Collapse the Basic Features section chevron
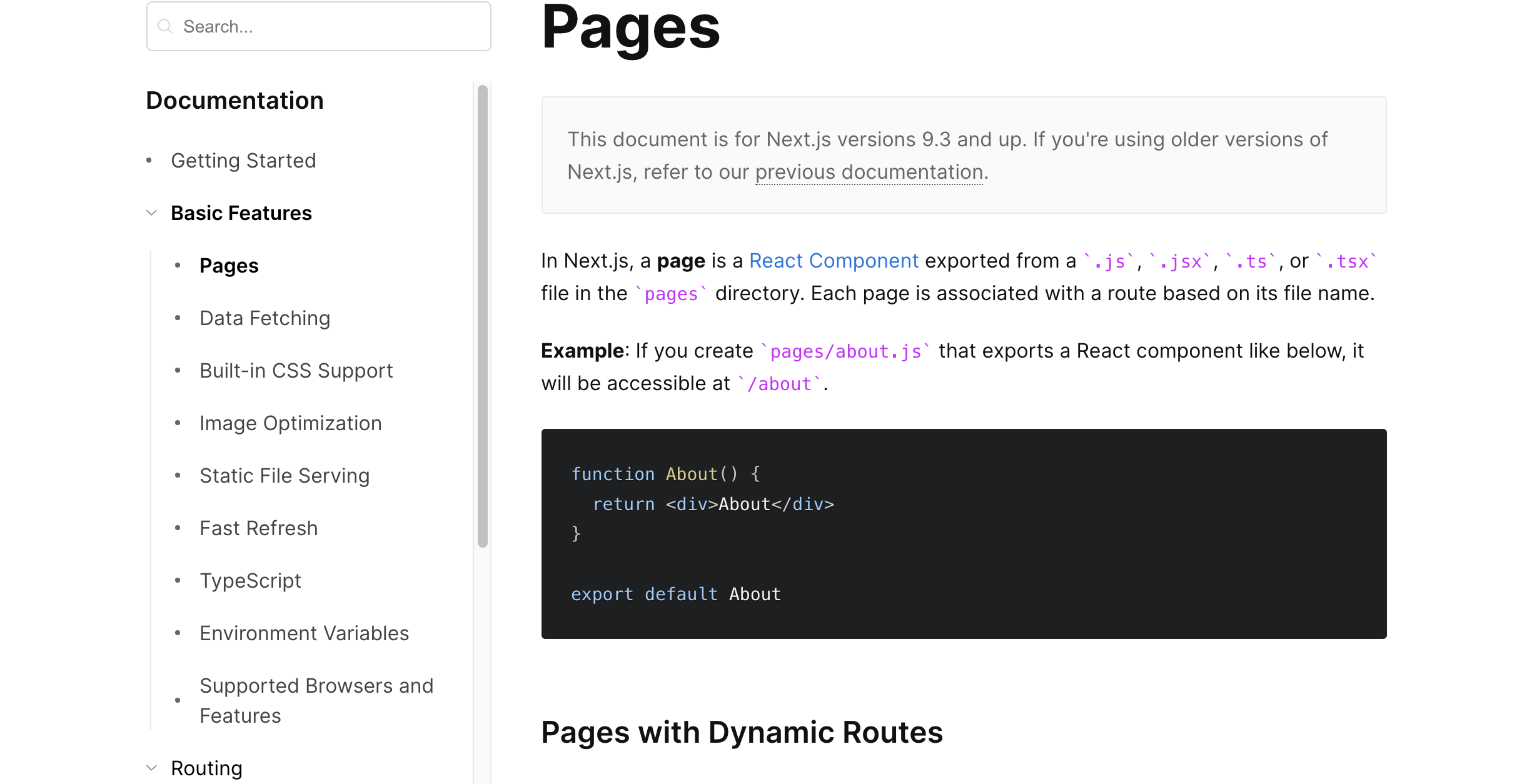The image size is (1537, 784). (x=151, y=213)
